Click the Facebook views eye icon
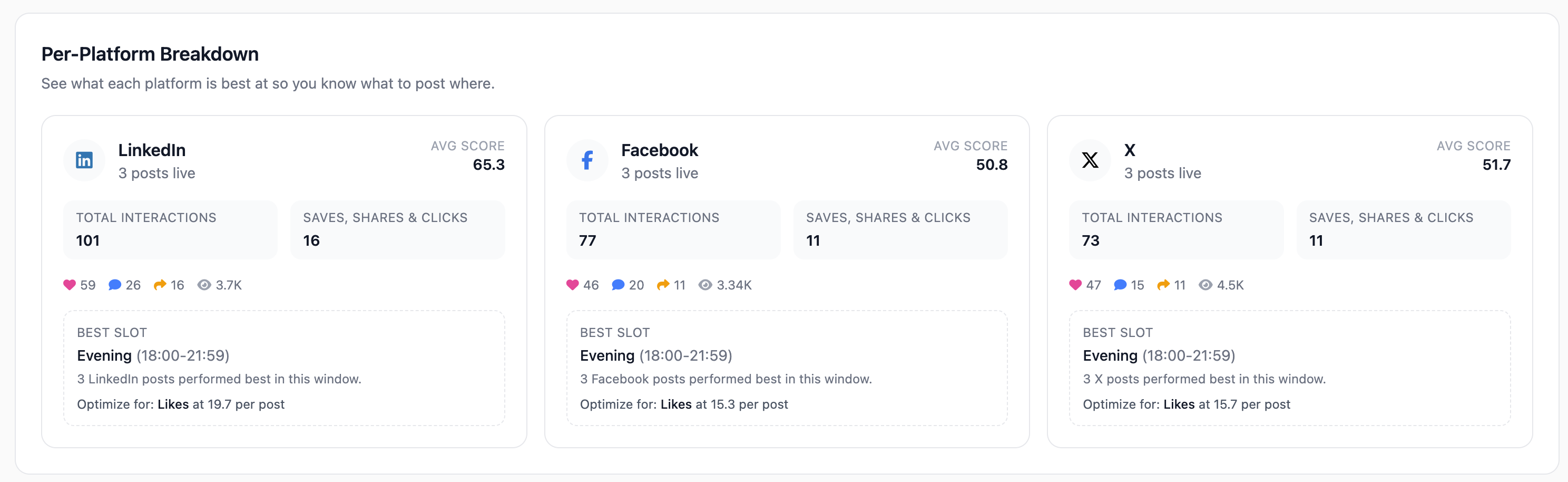1568x482 pixels. coord(705,285)
